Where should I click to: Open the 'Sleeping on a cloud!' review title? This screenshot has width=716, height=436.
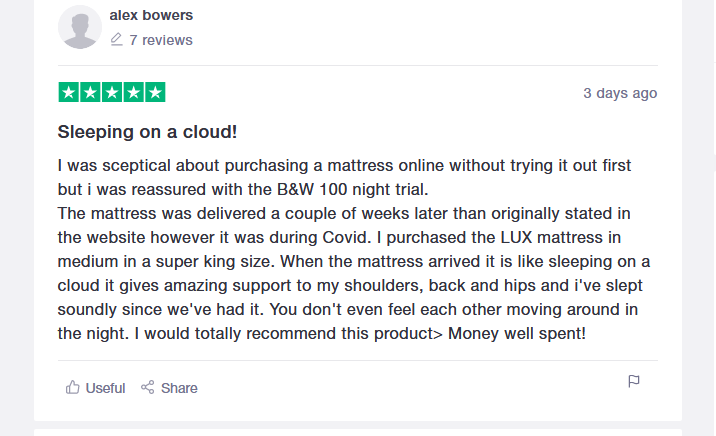[x=147, y=132]
